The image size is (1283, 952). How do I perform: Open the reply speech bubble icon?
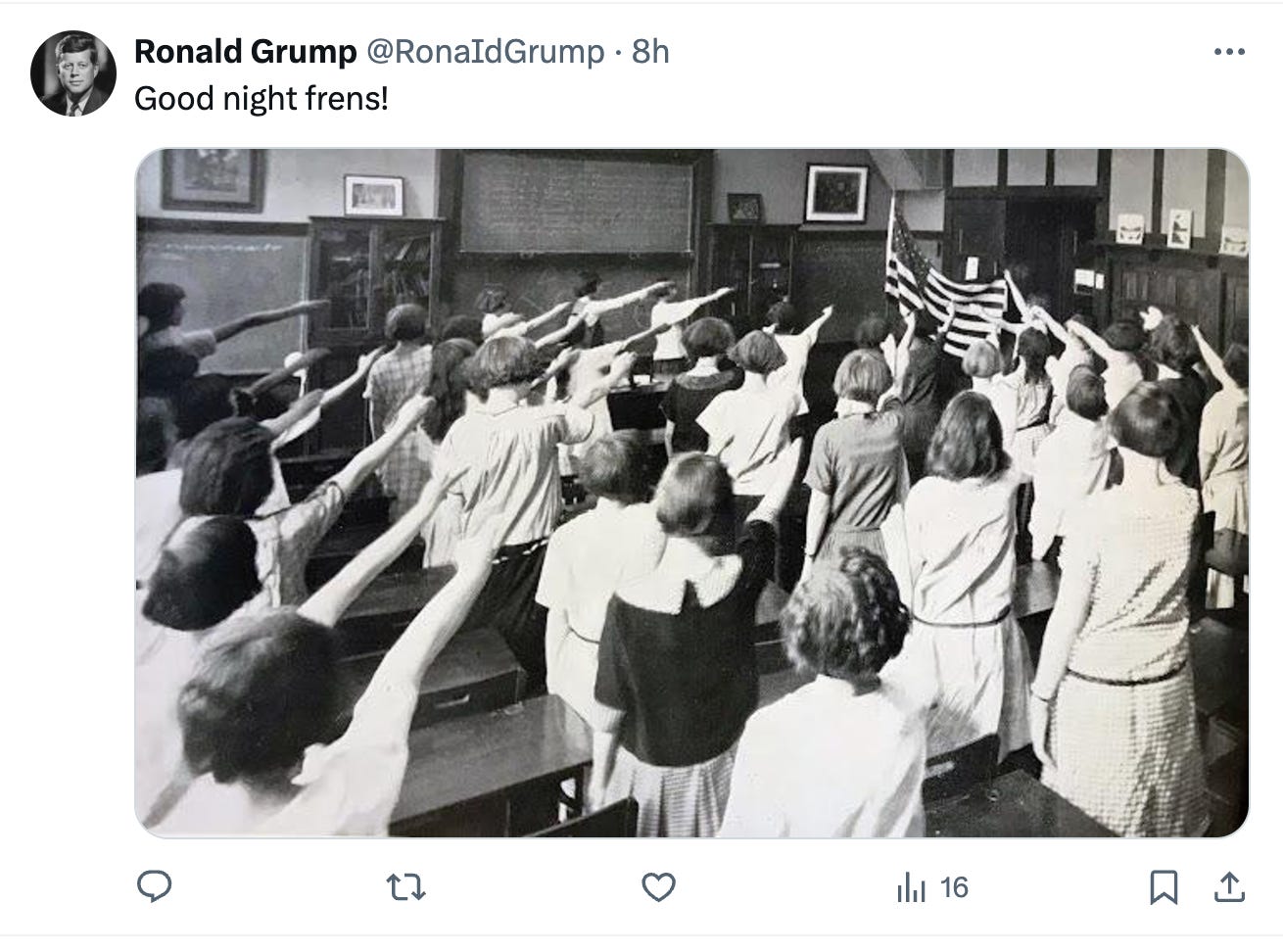point(154,887)
